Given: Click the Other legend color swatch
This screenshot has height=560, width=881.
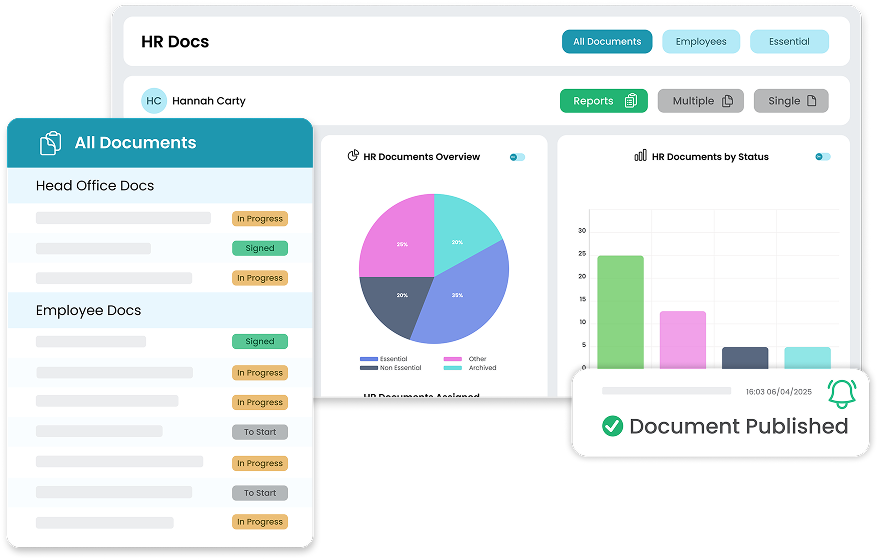Looking at the screenshot, I should tap(452, 359).
